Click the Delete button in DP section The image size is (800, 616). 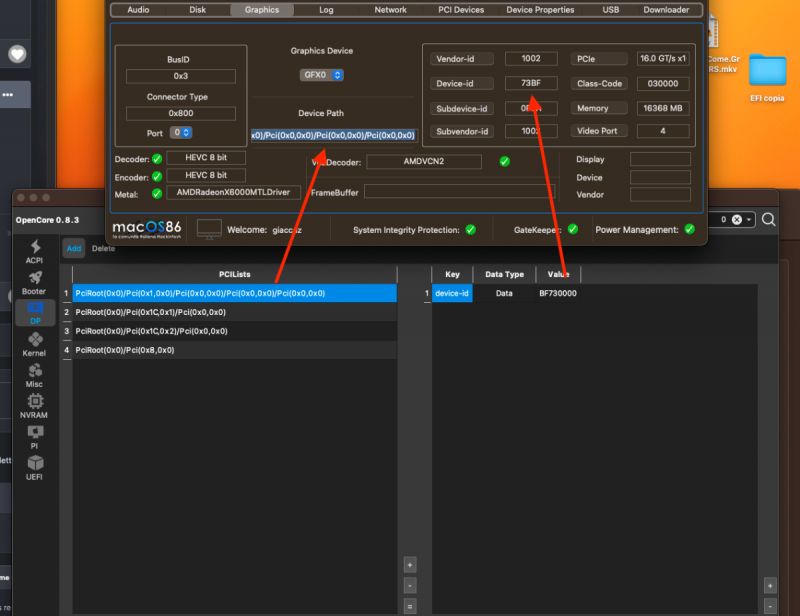tap(103, 249)
